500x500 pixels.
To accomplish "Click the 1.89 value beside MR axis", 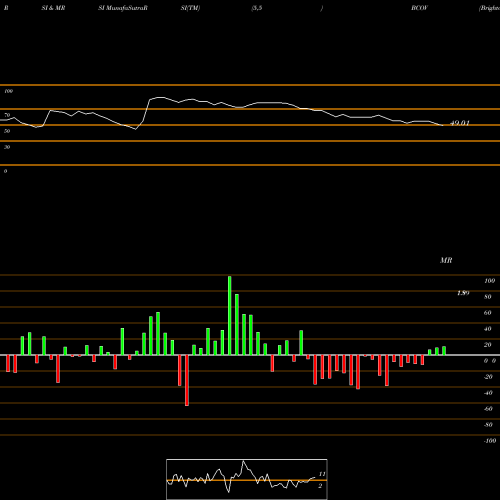I will [463, 293].
